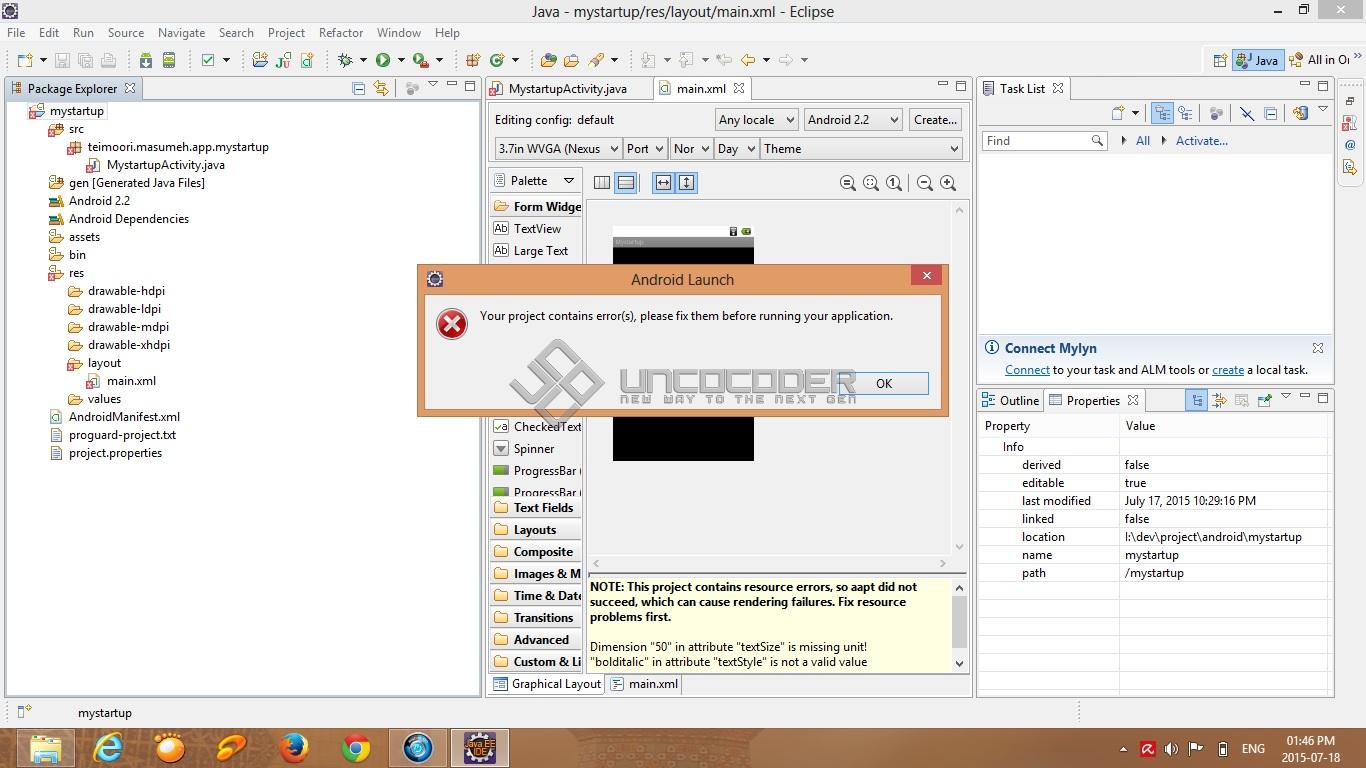Click the Activate... link in Task List
Viewport: 1366px width, 768px height.
1202,141
